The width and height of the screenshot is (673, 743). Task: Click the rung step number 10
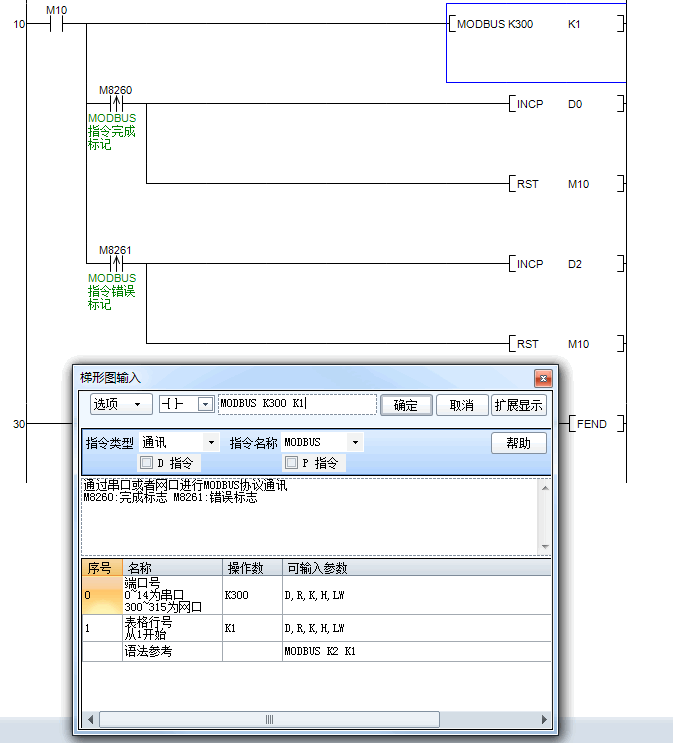pos(19,24)
